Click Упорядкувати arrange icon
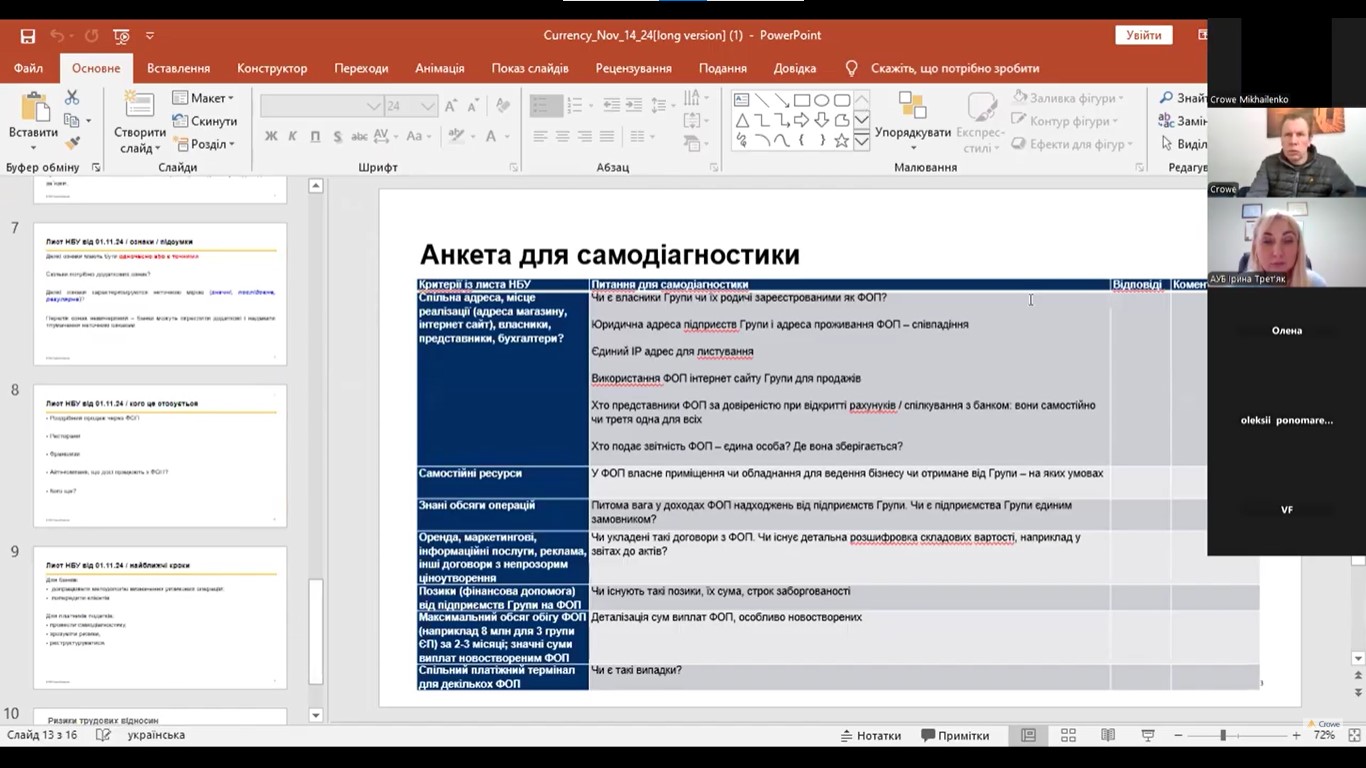Screen dimensions: 1366x768 point(912,106)
